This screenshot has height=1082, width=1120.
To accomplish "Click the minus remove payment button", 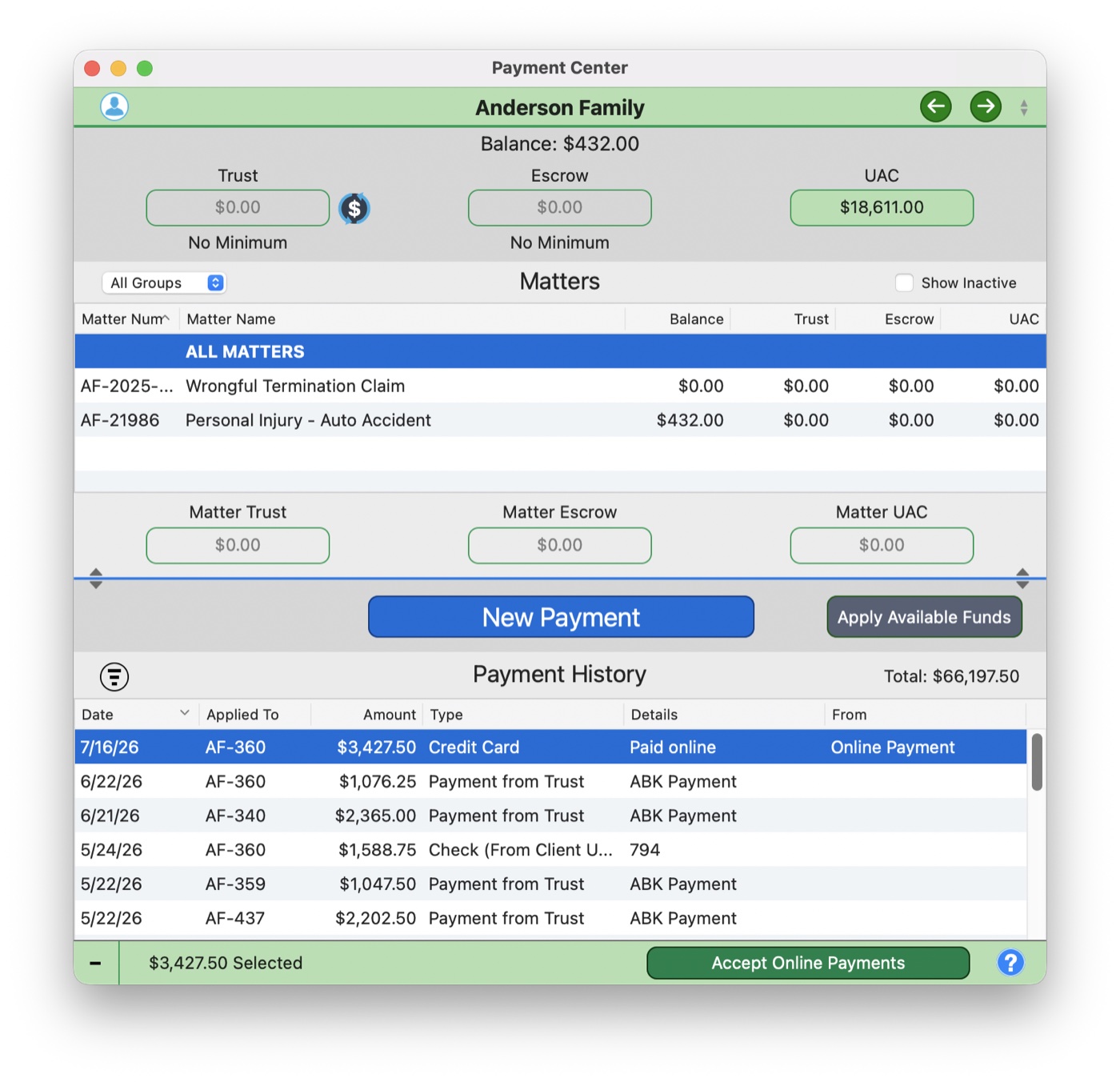I will click(x=96, y=963).
